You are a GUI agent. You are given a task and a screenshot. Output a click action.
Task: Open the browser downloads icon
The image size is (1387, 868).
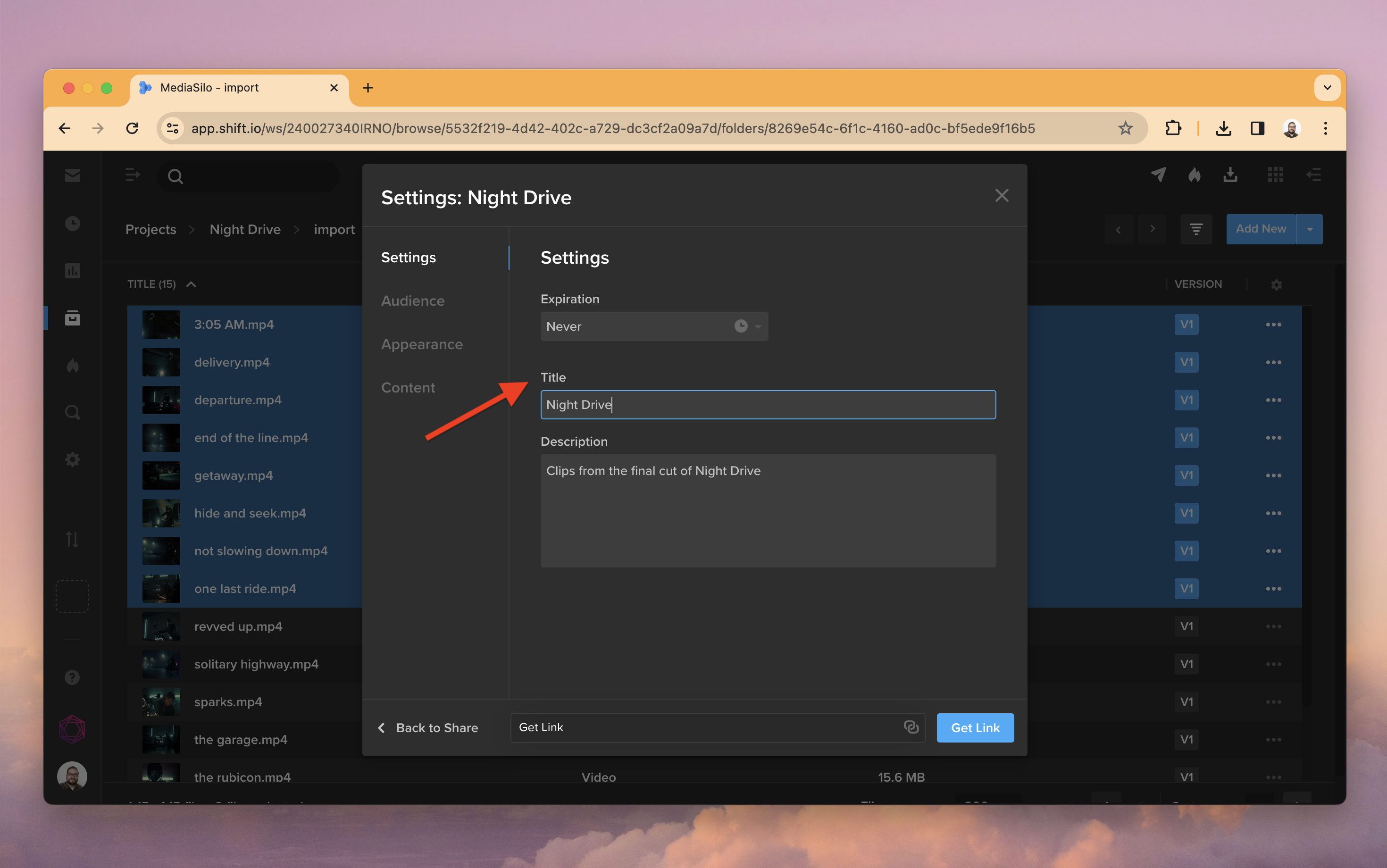coord(1223,128)
